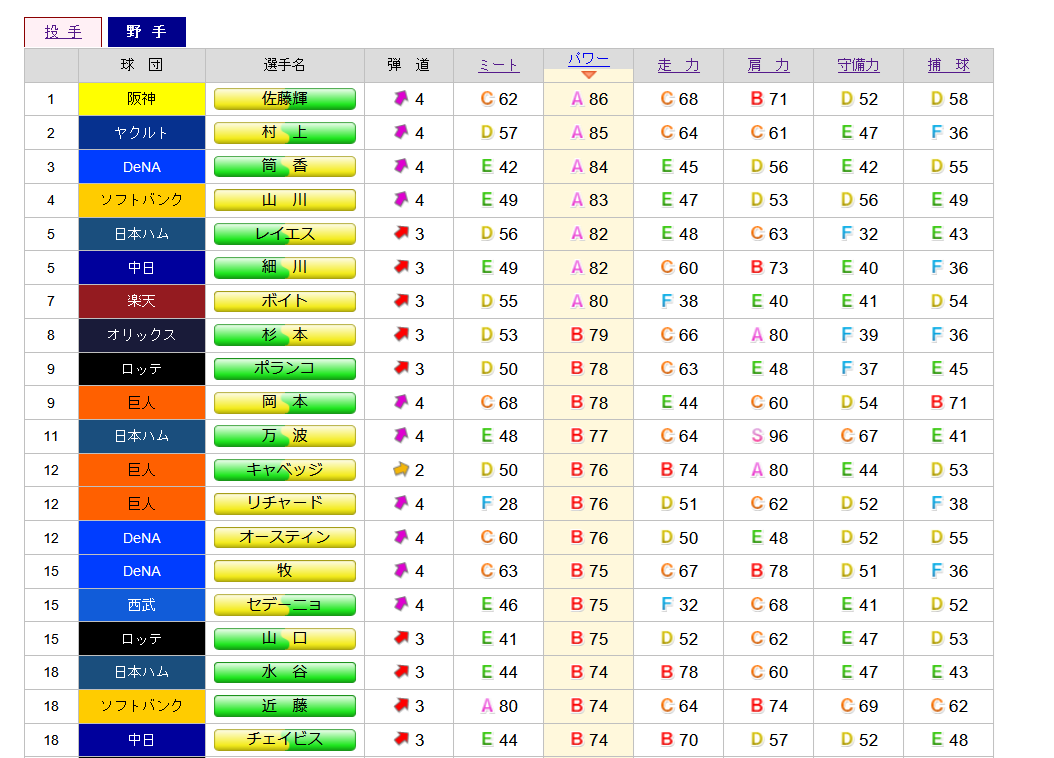Sort players by 守備力
The width and height of the screenshot is (1054, 758).
click(858, 65)
